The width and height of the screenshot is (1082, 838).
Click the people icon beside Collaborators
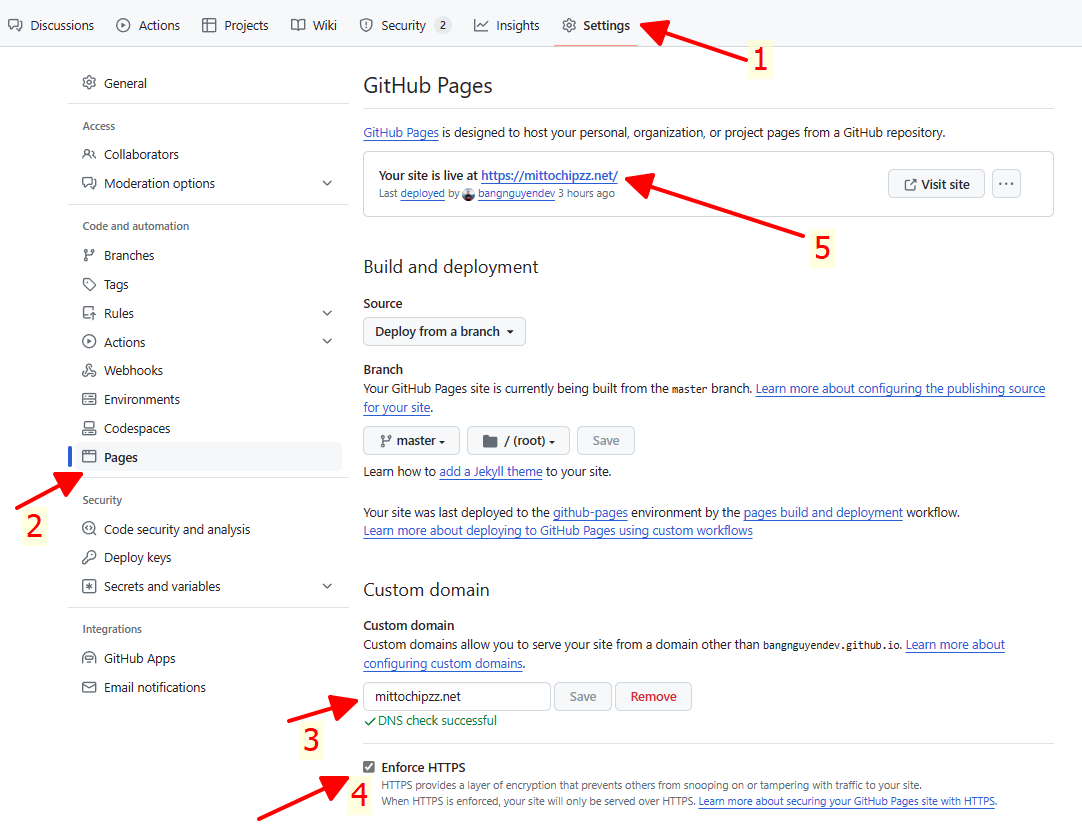(89, 154)
